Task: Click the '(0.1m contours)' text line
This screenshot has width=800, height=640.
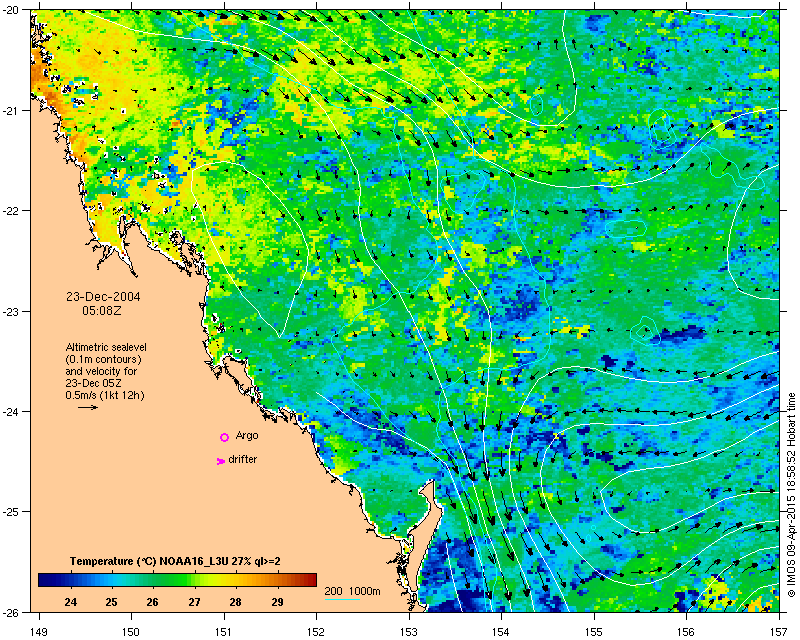Action: click(x=104, y=359)
